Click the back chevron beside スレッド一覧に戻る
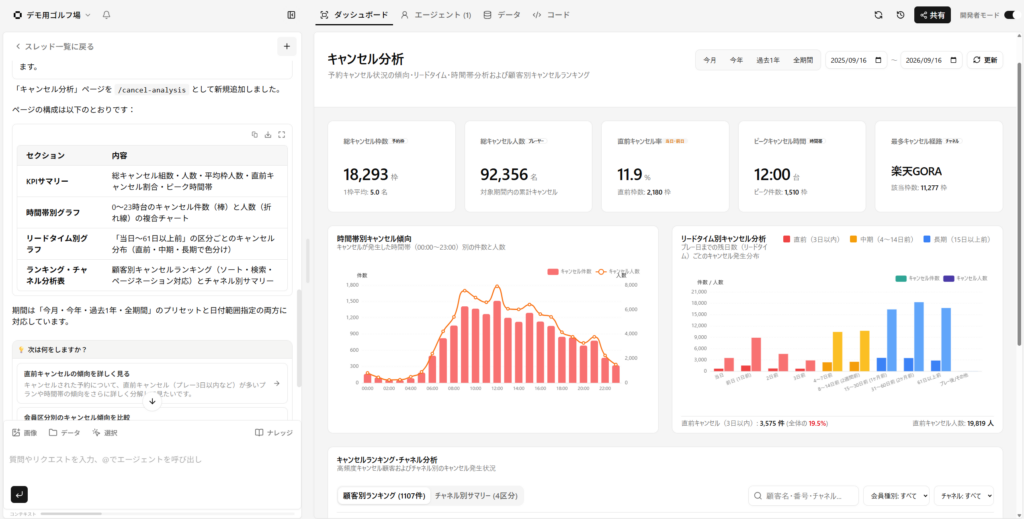Image resolution: width=1024 pixels, height=519 pixels. pos(18,46)
